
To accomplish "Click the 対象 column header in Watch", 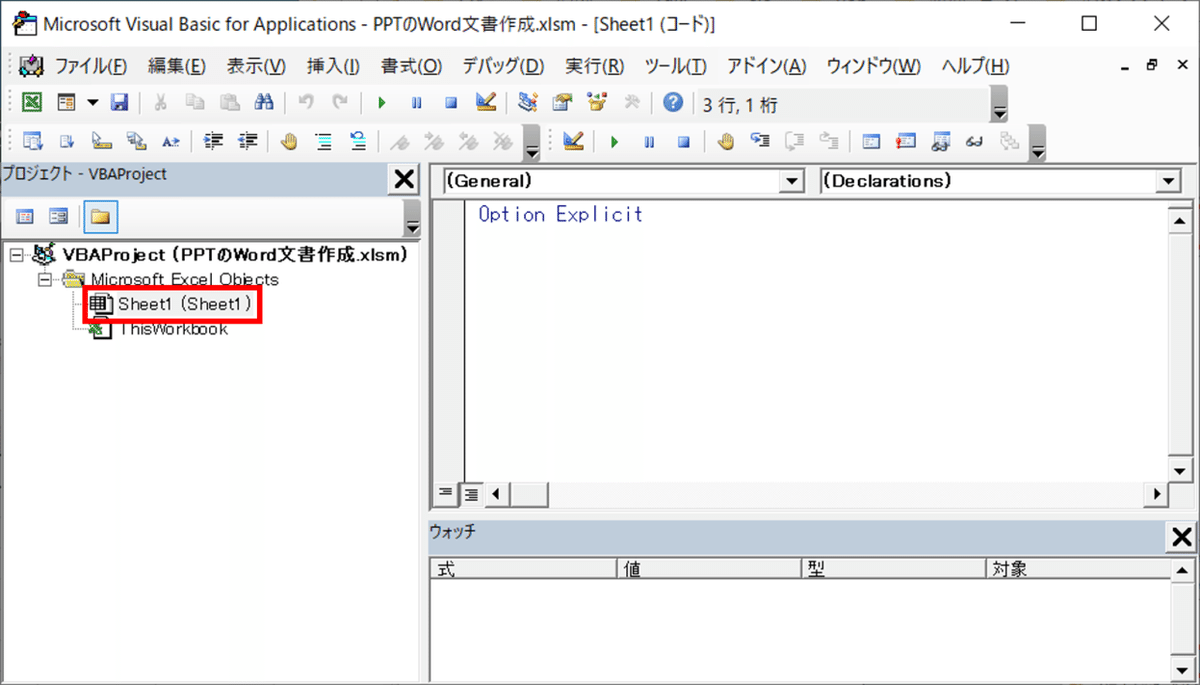I will (x=1076, y=569).
